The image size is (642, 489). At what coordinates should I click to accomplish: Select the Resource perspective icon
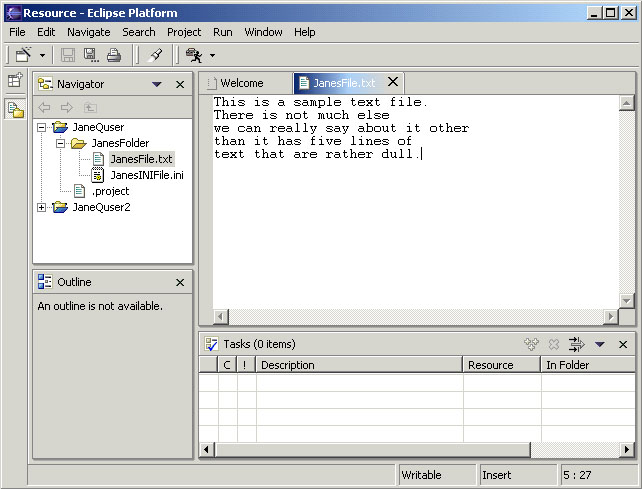point(16,109)
